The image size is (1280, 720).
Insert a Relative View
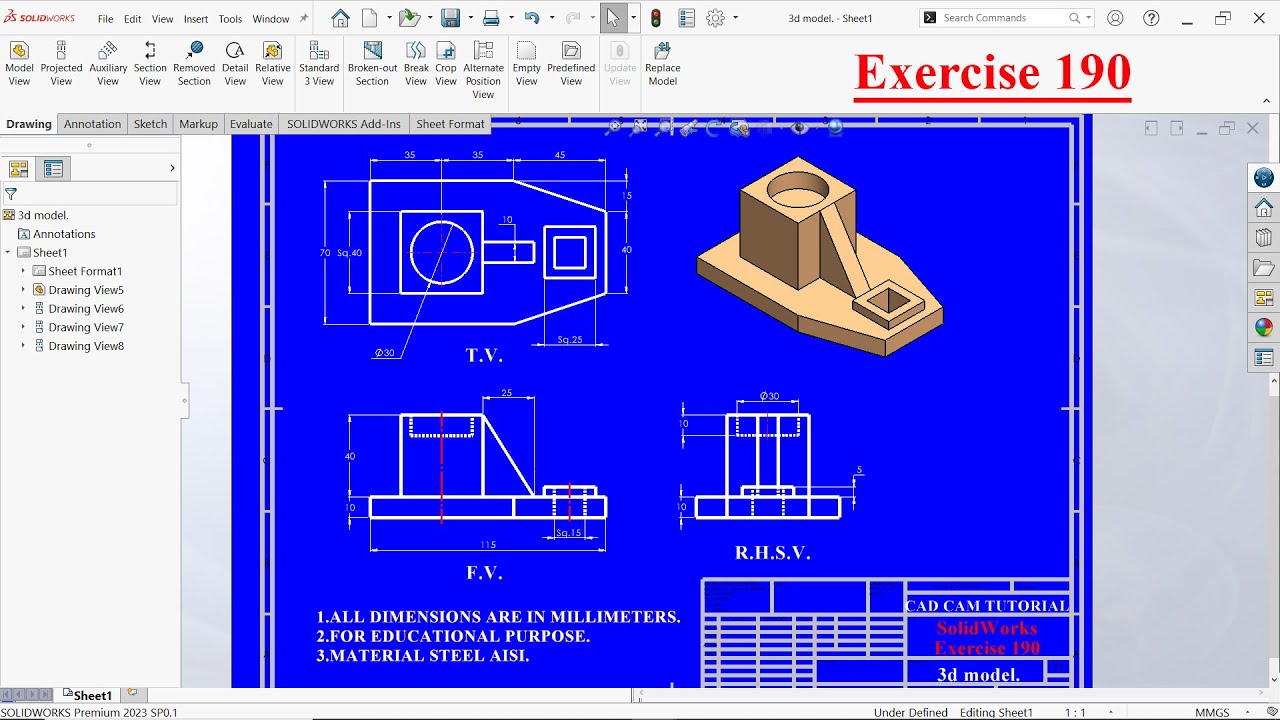coord(272,64)
